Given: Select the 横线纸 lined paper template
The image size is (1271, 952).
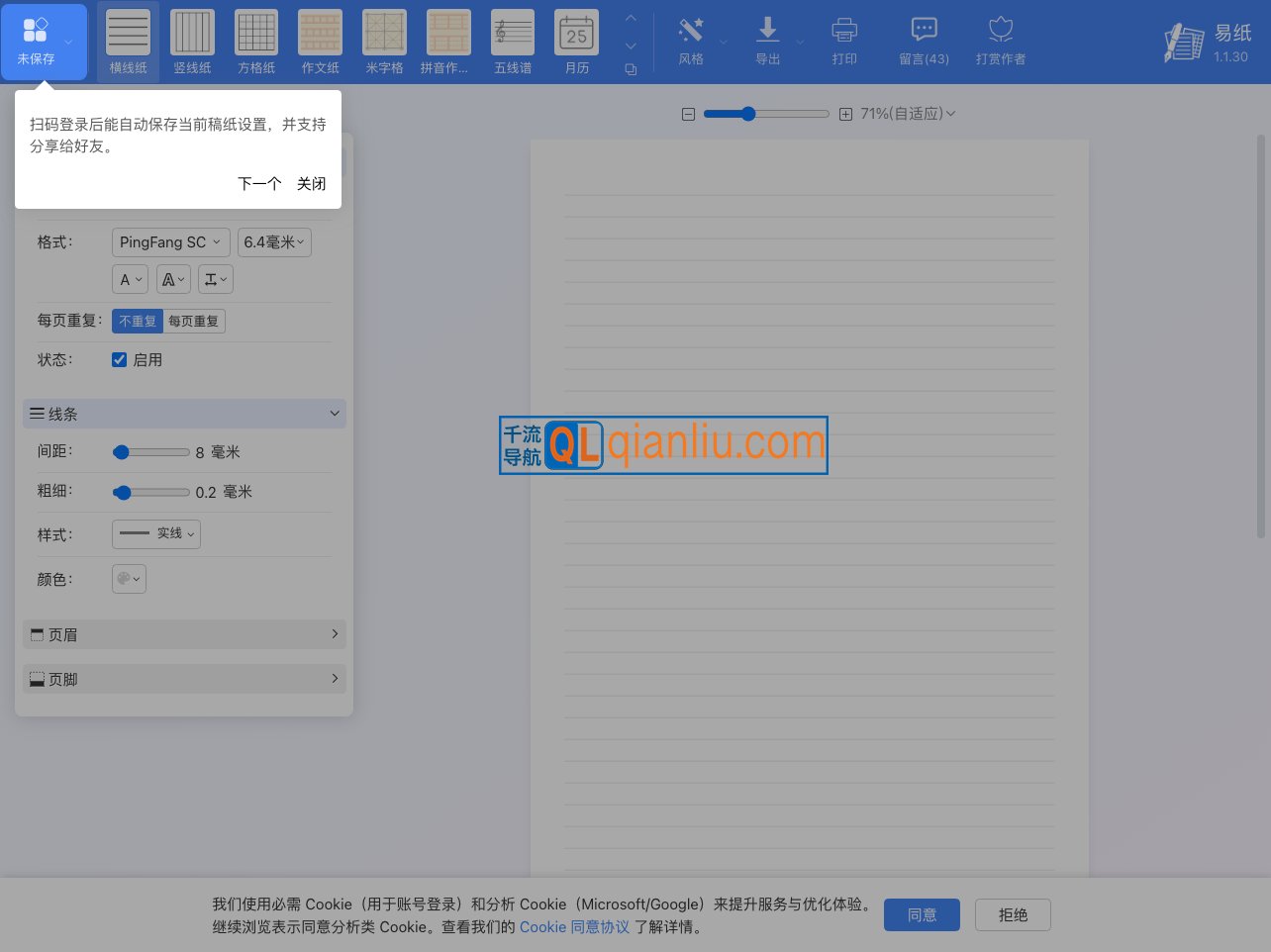Looking at the screenshot, I should point(128,42).
